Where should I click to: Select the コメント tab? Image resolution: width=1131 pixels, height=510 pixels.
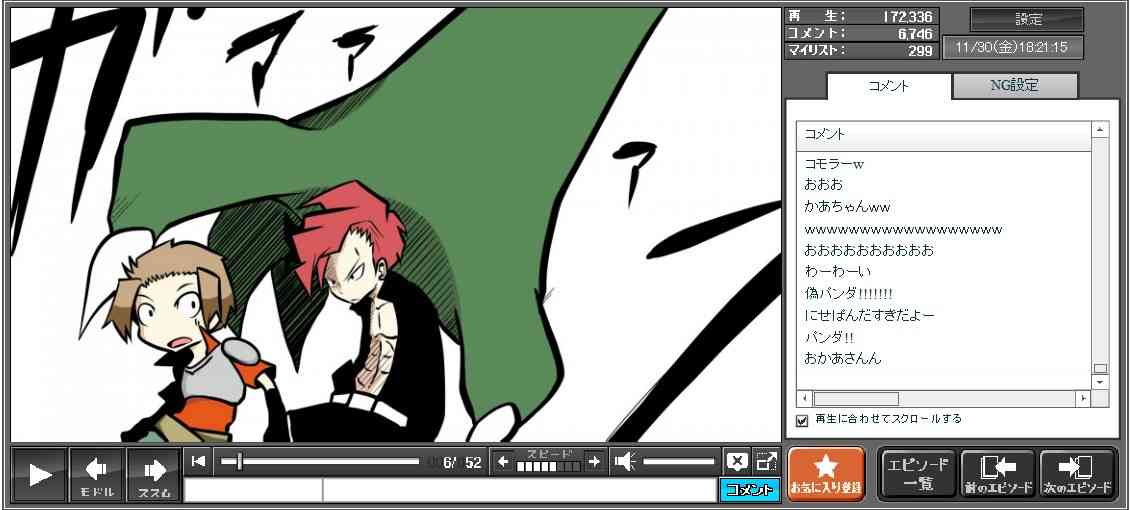pyautogui.click(x=889, y=86)
